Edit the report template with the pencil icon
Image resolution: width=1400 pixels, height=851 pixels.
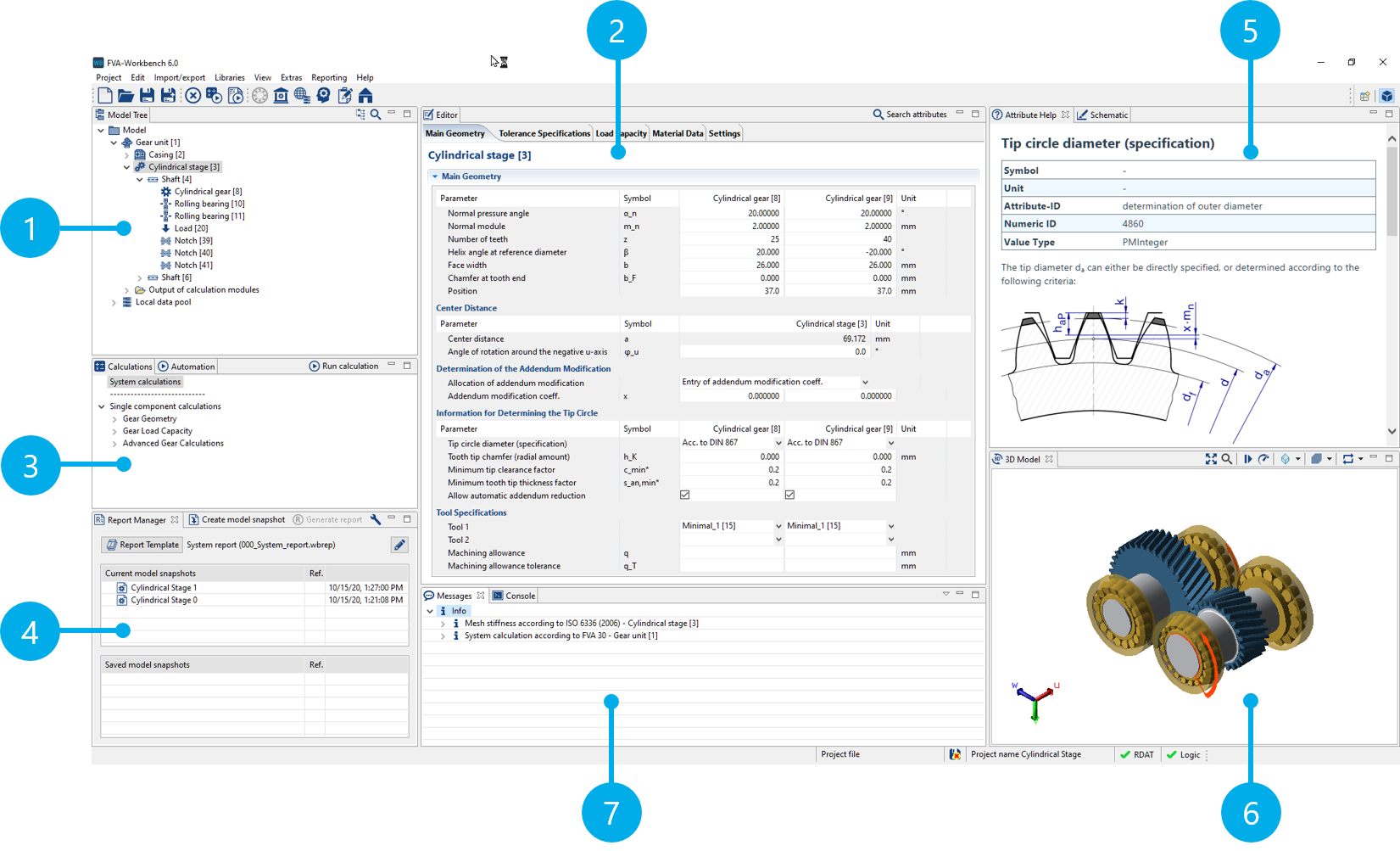coord(399,545)
